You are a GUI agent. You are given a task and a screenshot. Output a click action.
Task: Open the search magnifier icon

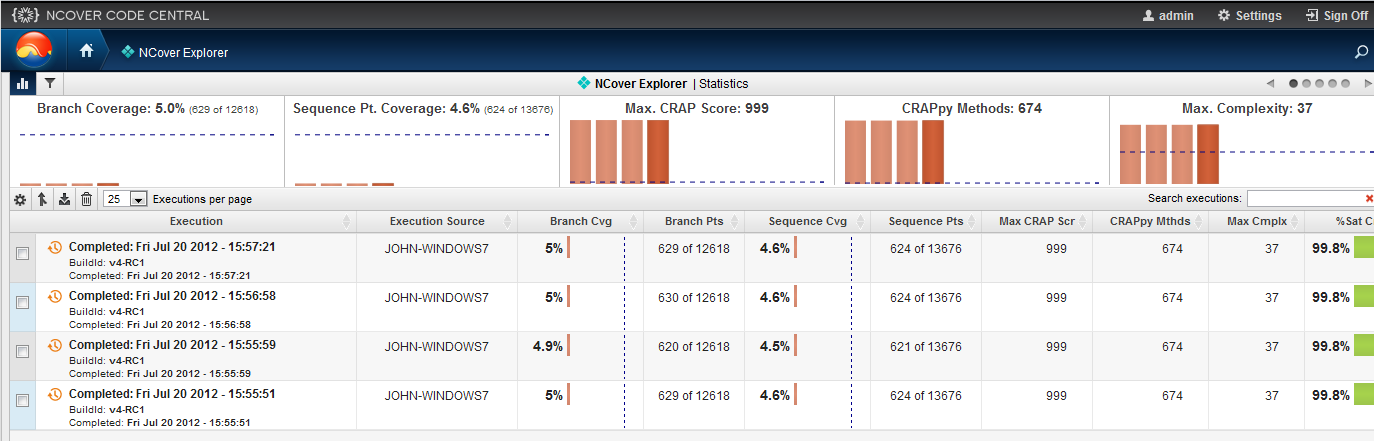(1361, 51)
